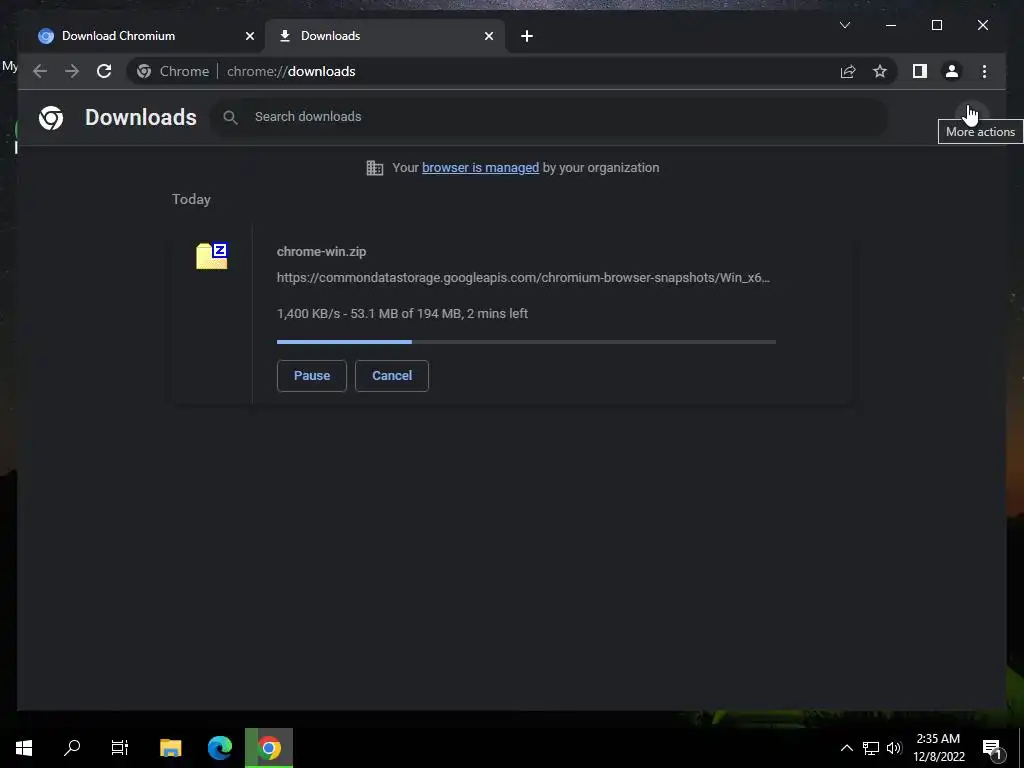1024x768 pixels.
Task: Bookmark this tab with star icon
Action: pos(880,71)
